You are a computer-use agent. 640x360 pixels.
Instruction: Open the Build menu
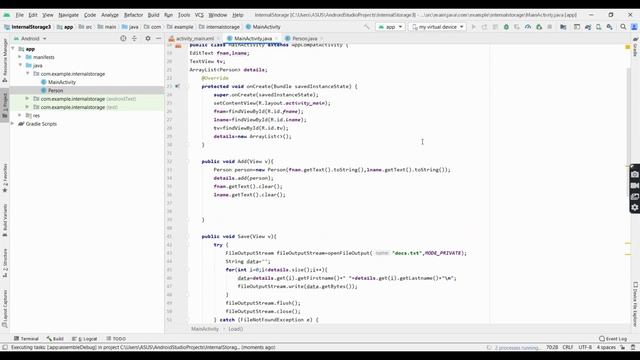[x=153, y=15]
